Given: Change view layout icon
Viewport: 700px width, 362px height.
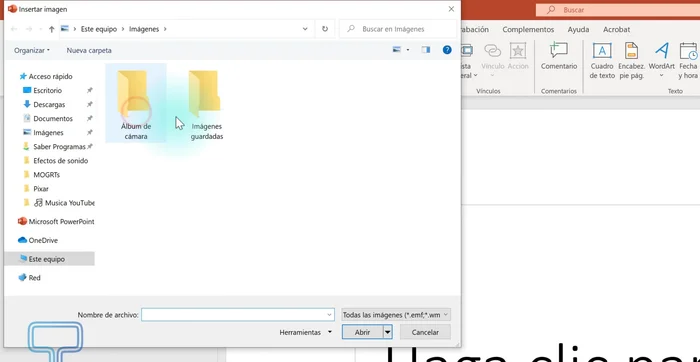Looking at the screenshot, I should (x=396, y=50).
